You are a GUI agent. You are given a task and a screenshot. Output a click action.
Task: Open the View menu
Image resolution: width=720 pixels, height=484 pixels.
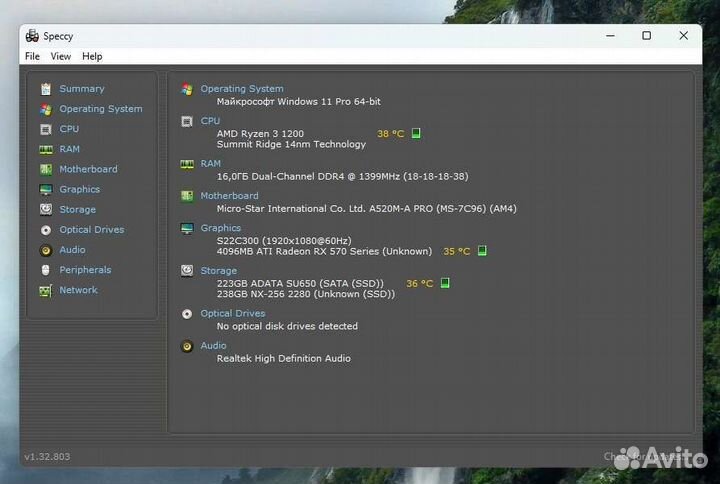[61, 56]
